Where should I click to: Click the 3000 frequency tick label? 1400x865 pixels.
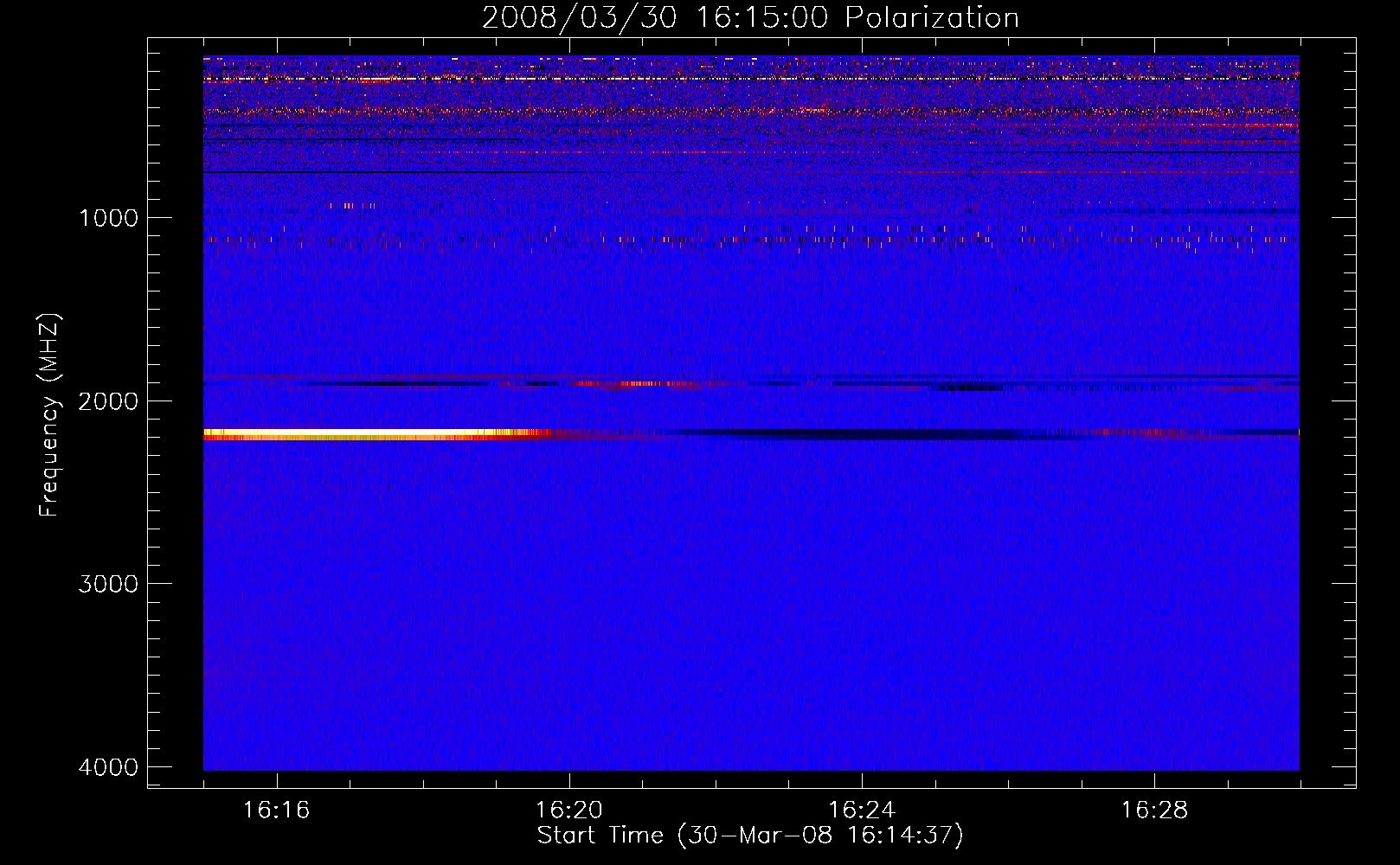[x=108, y=584]
